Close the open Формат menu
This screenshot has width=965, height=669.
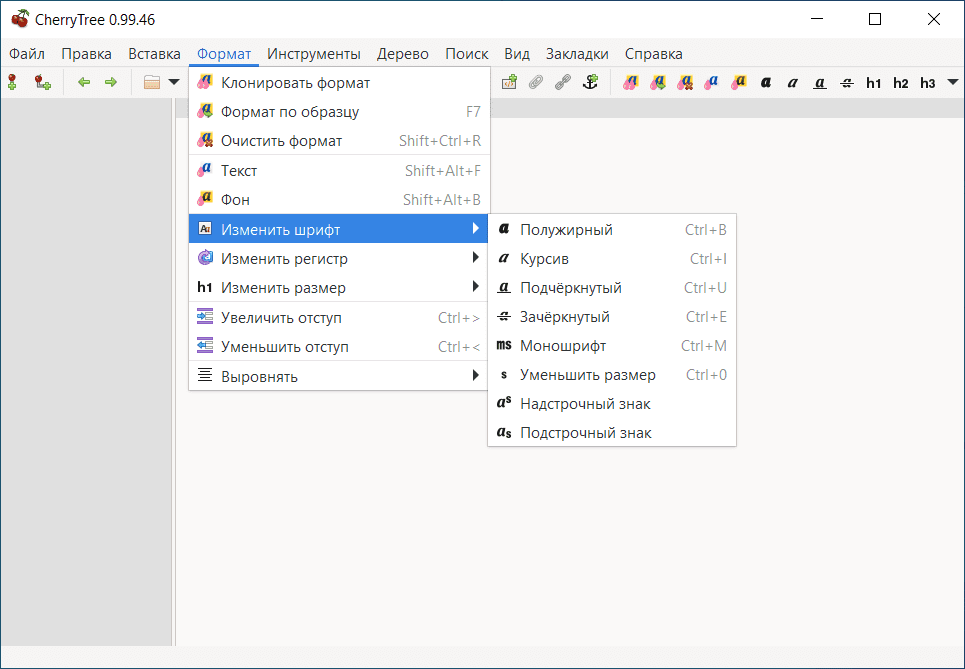click(x=224, y=54)
